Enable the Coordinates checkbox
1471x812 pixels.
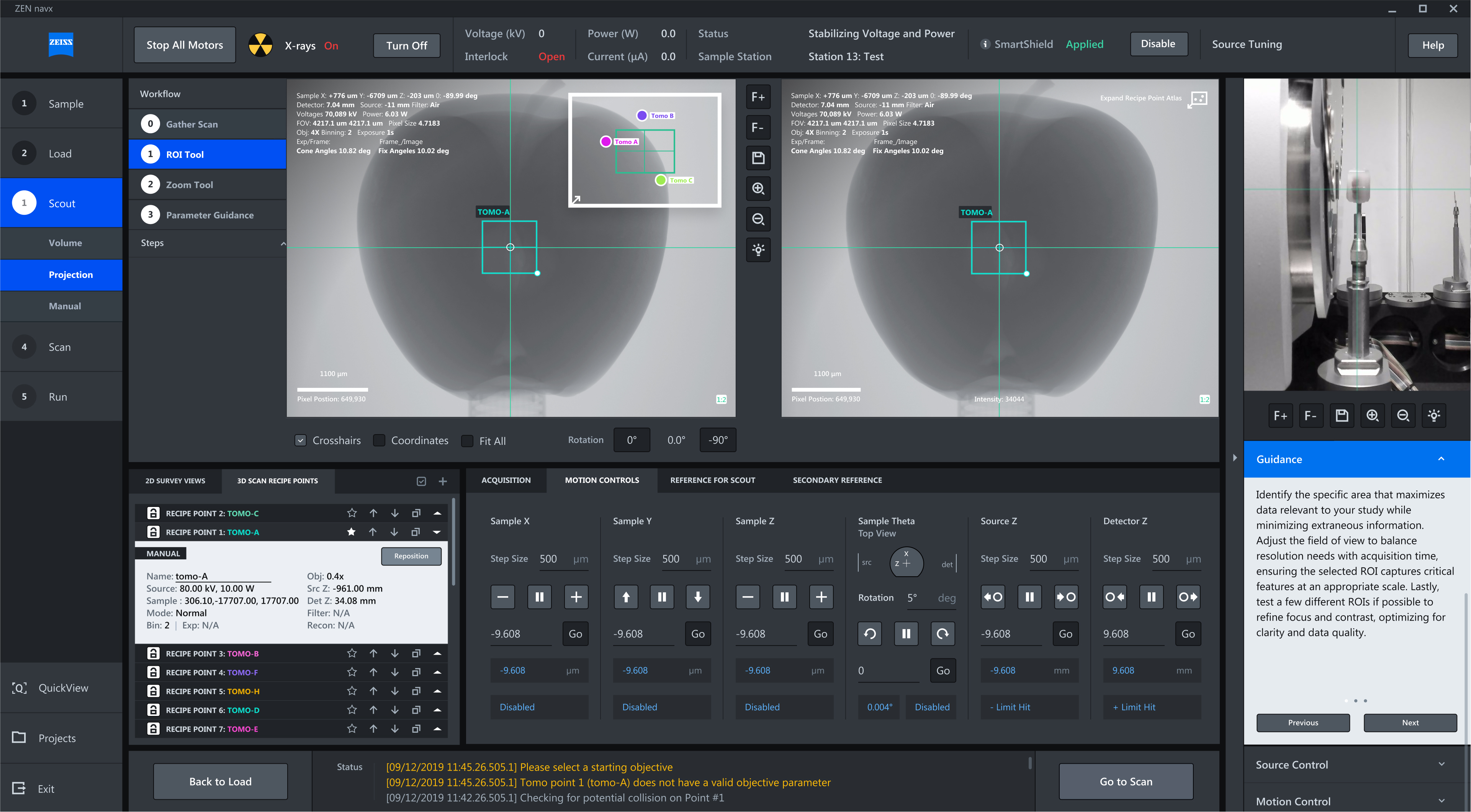tap(379, 440)
